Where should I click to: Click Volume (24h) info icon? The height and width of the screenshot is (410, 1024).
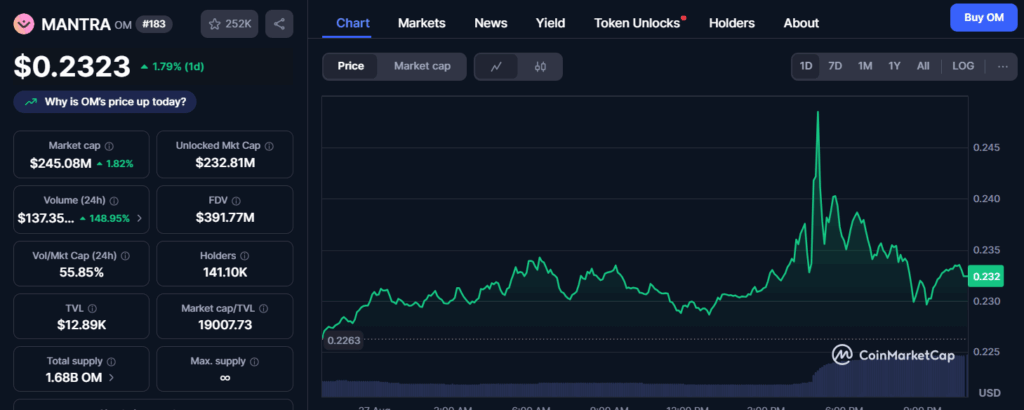114,201
